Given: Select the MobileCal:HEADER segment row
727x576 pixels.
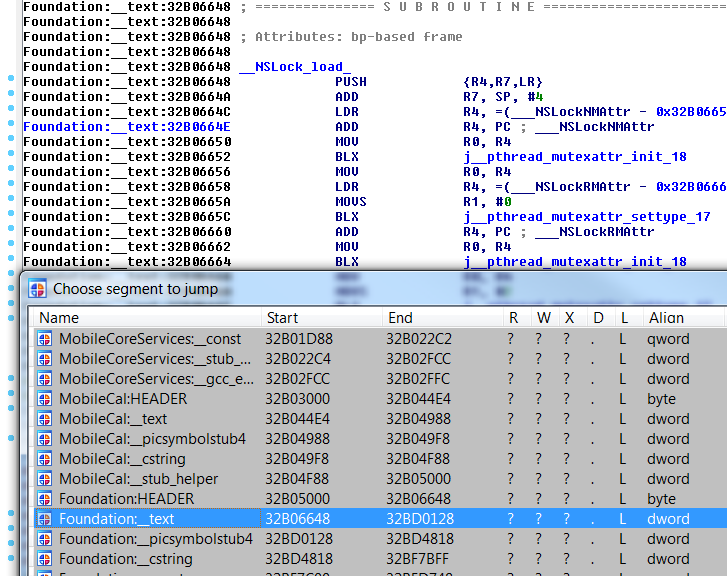Looking at the screenshot, I should click(x=380, y=399).
